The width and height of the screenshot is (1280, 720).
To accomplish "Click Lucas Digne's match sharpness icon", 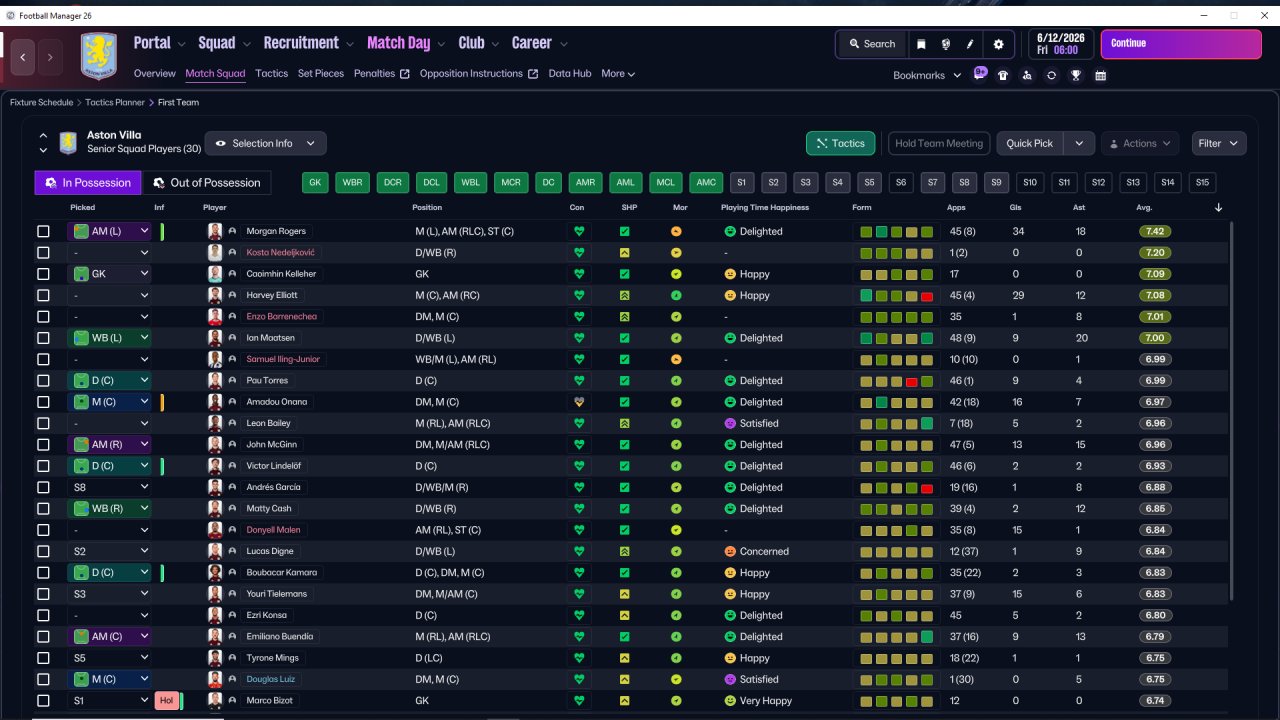I will (x=625, y=551).
